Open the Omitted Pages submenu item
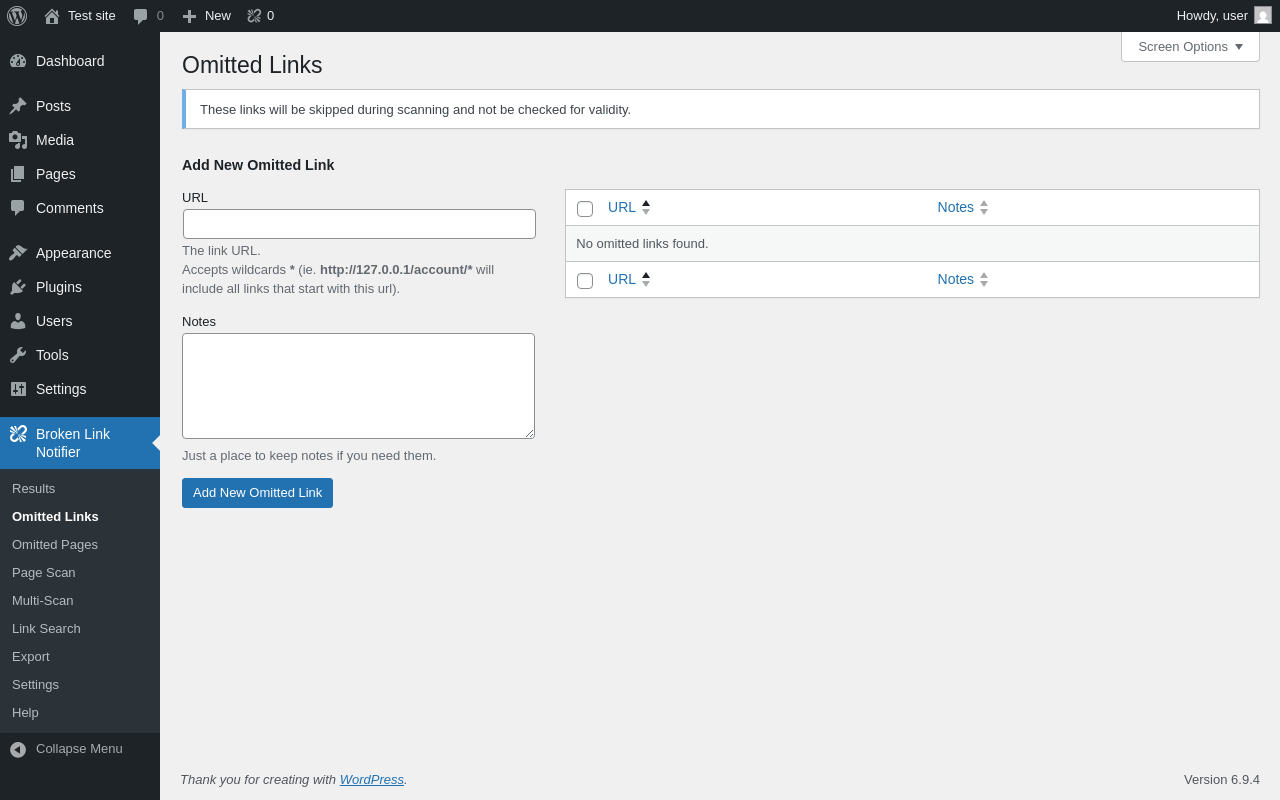This screenshot has height=800, width=1280. coord(55,545)
